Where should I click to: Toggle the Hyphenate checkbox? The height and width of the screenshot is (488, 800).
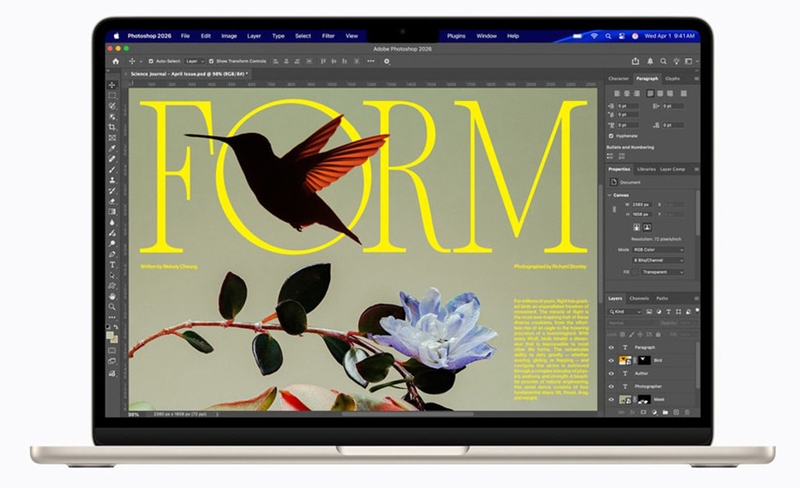coord(611,136)
